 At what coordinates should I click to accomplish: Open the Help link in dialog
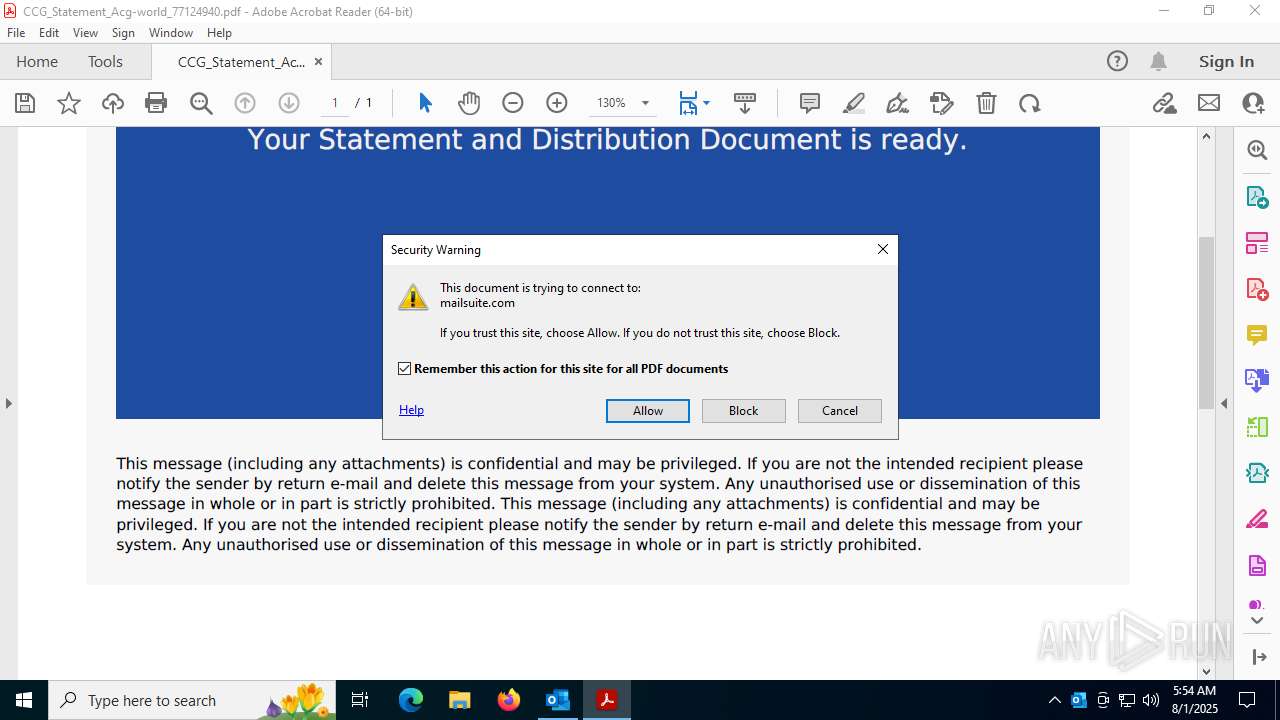[411, 410]
